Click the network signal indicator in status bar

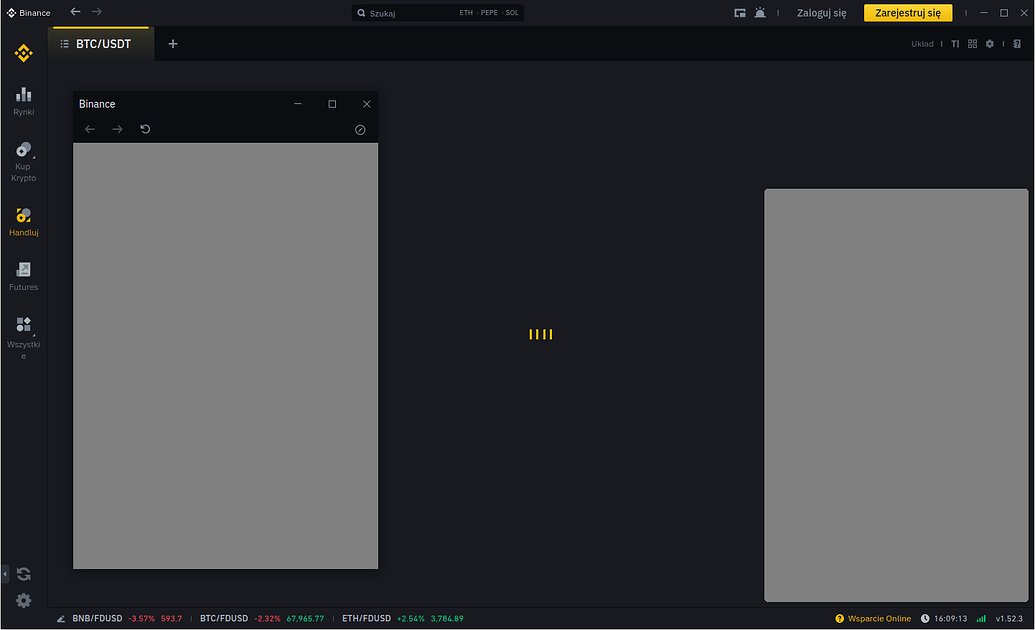(x=978, y=618)
